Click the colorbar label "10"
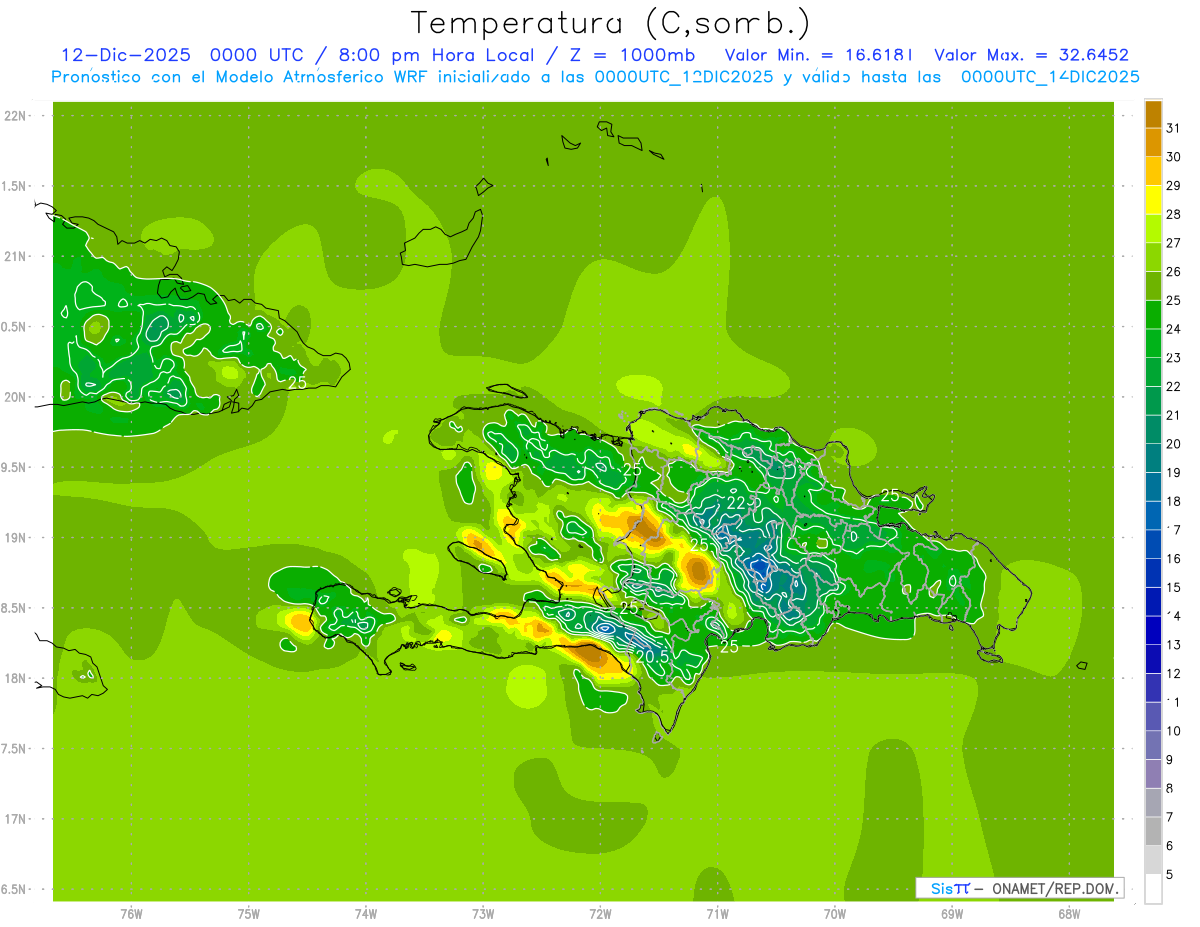The width and height of the screenshot is (1200, 927). [x=1173, y=731]
